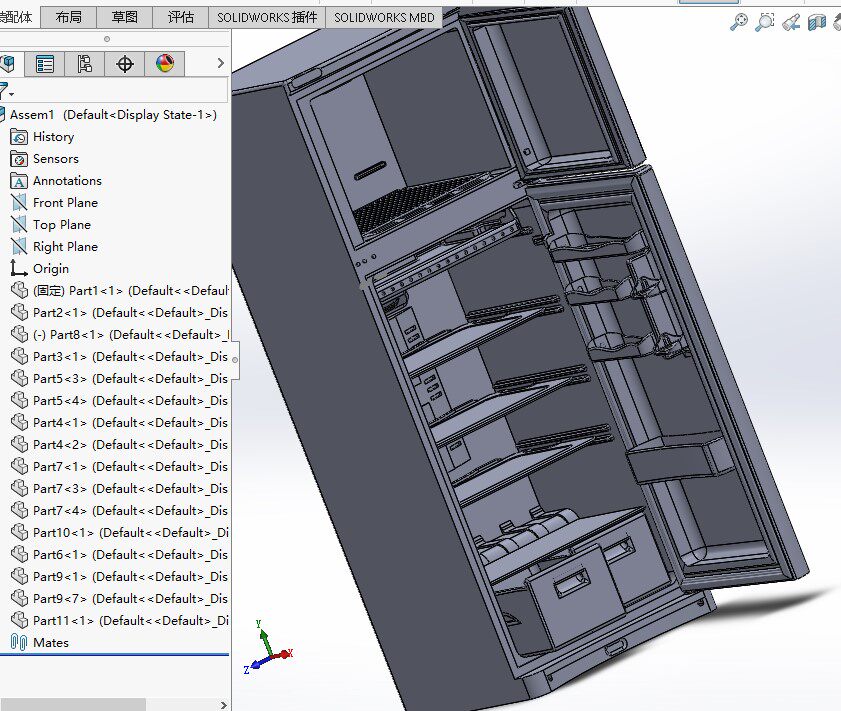Screen dimensions: 841x711
Task: Open the SOLIDWORKS 插件 add-ins tab
Action: click(x=267, y=16)
